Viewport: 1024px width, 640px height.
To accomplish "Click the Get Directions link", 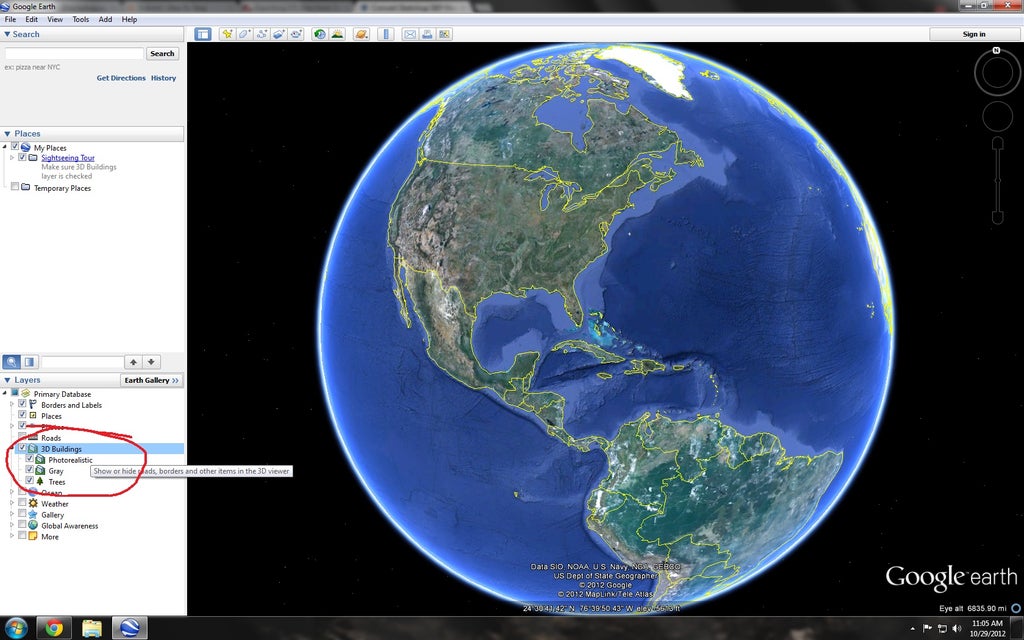I will click(x=121, y=78).
